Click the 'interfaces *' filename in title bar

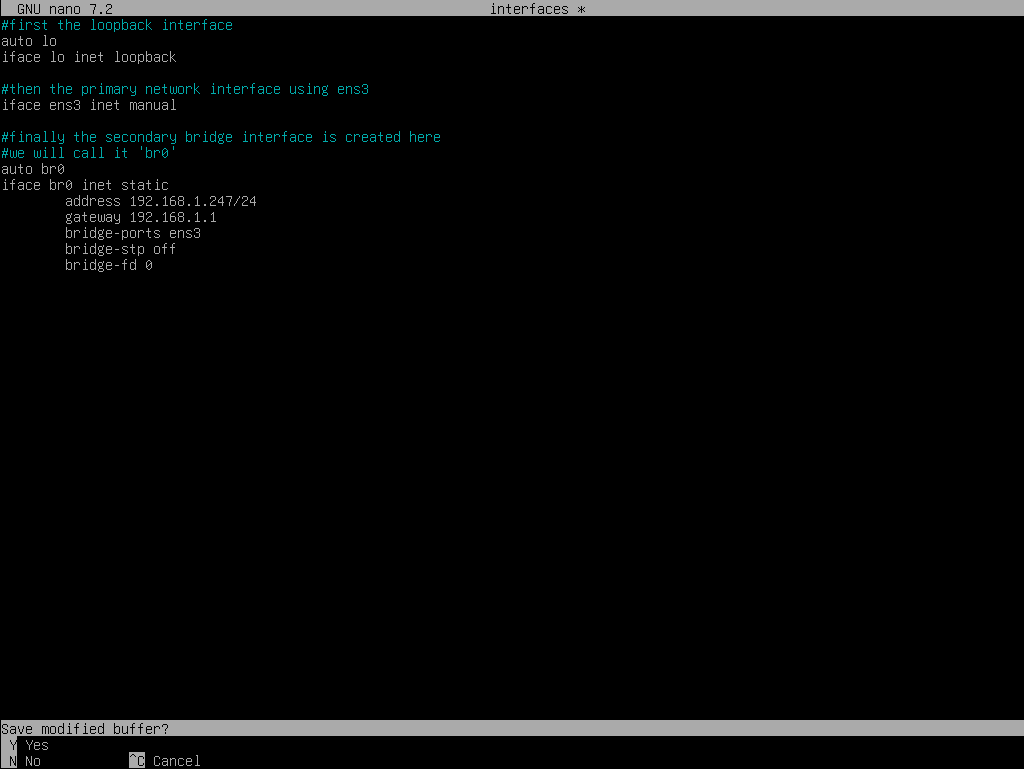537,9
